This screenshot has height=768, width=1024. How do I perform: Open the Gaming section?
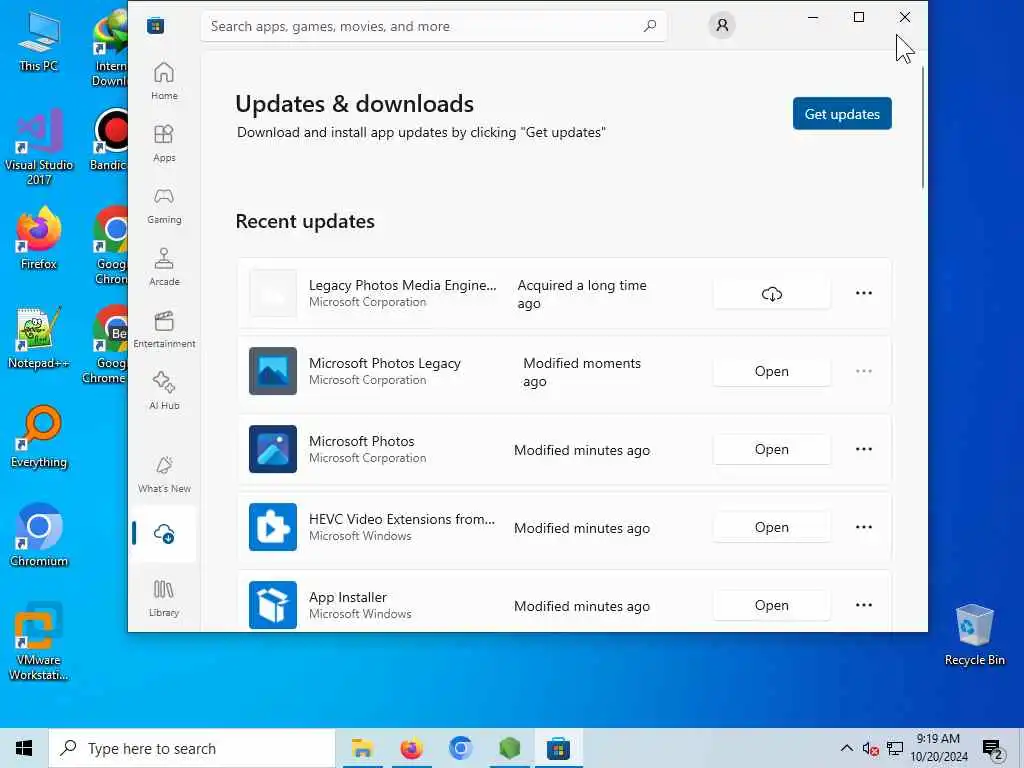coord(164,205)
